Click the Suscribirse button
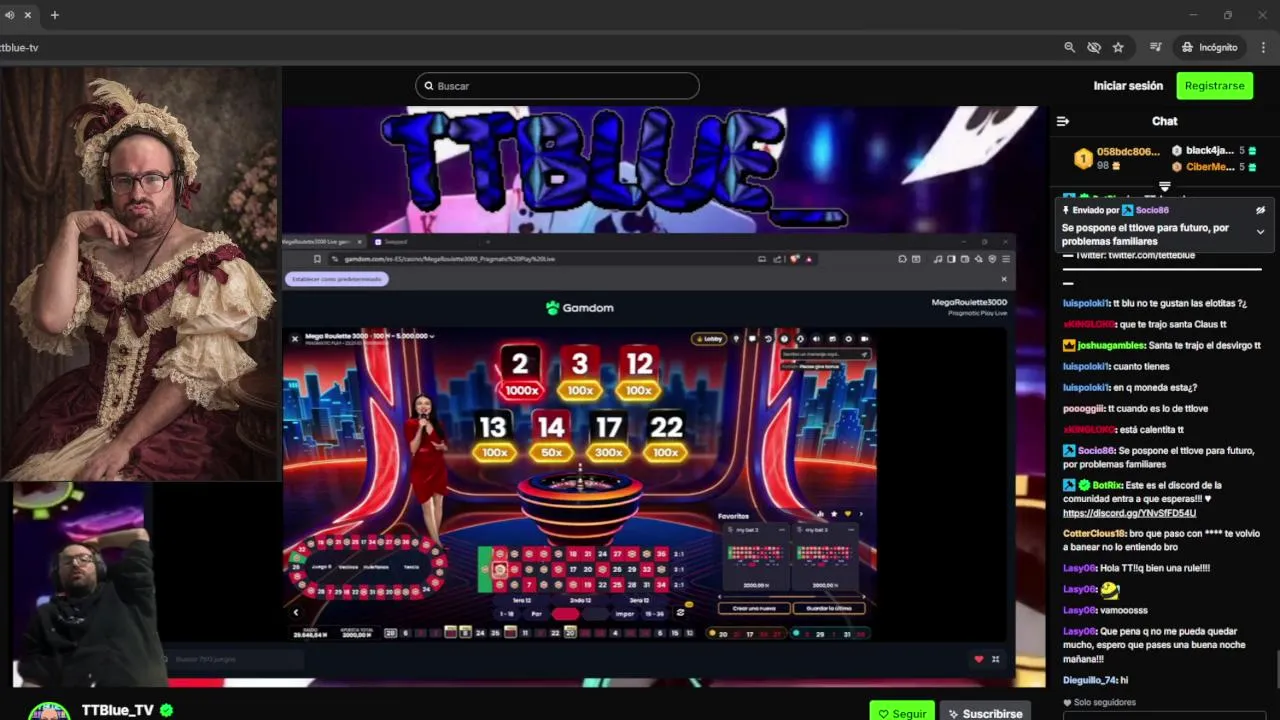The height and width of the screenshot is (720, 1280). [985, 713]
